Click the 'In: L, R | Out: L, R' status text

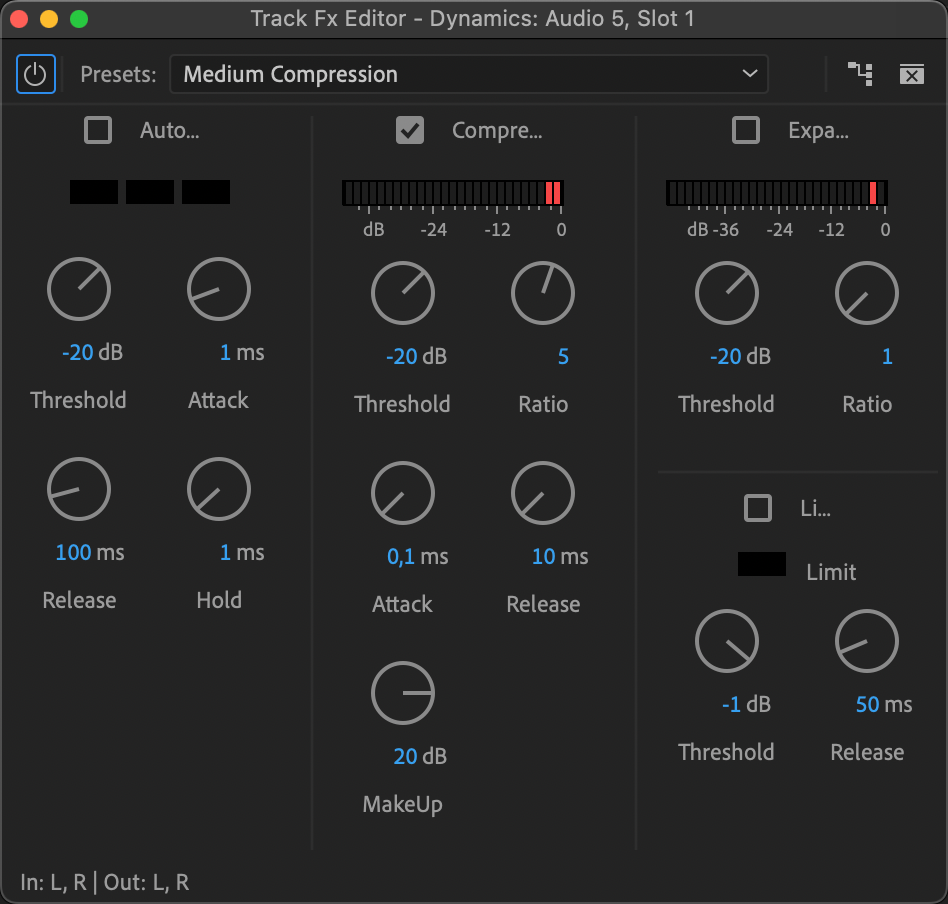[x=105, y=882]
